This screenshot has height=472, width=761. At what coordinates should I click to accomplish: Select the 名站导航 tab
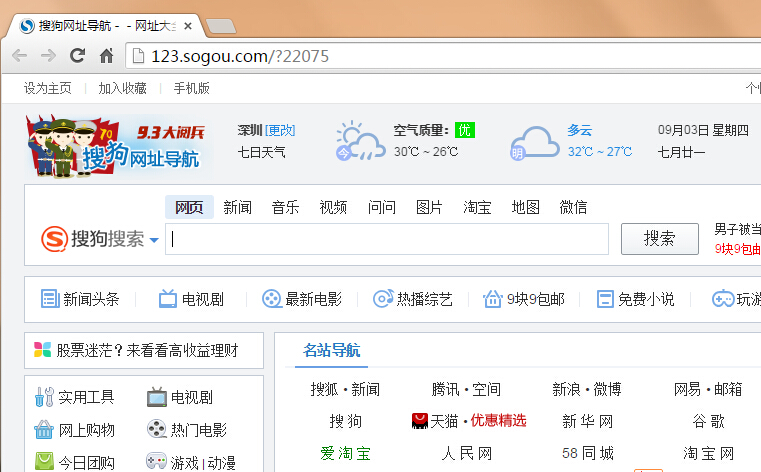tap(331, 350)
